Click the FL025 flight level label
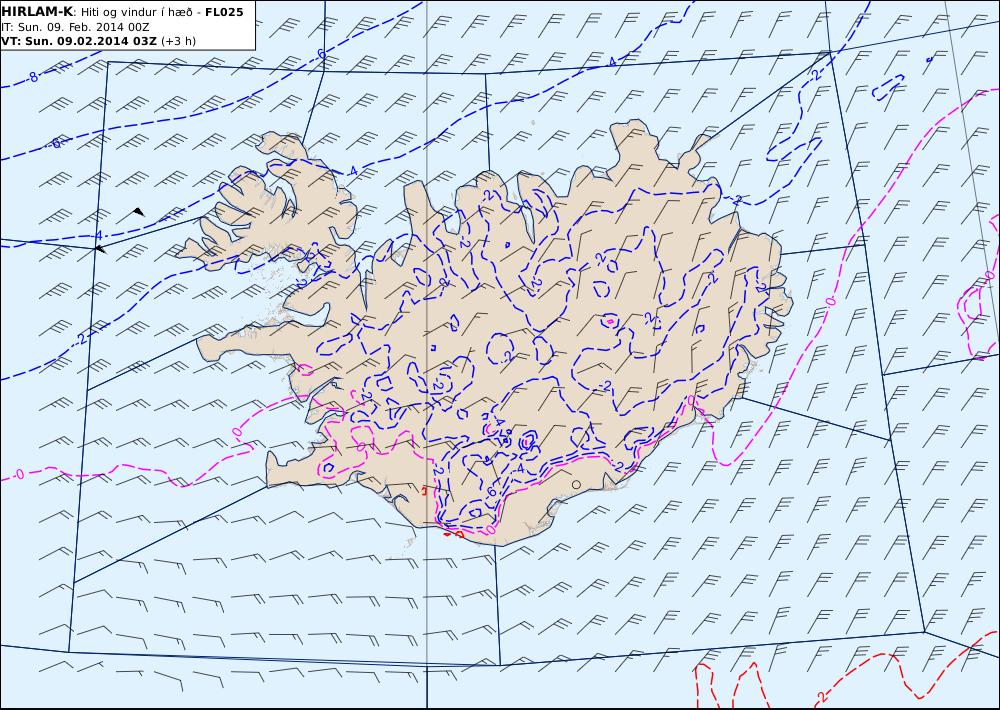 pyautogui.click(x=224, y=12)
